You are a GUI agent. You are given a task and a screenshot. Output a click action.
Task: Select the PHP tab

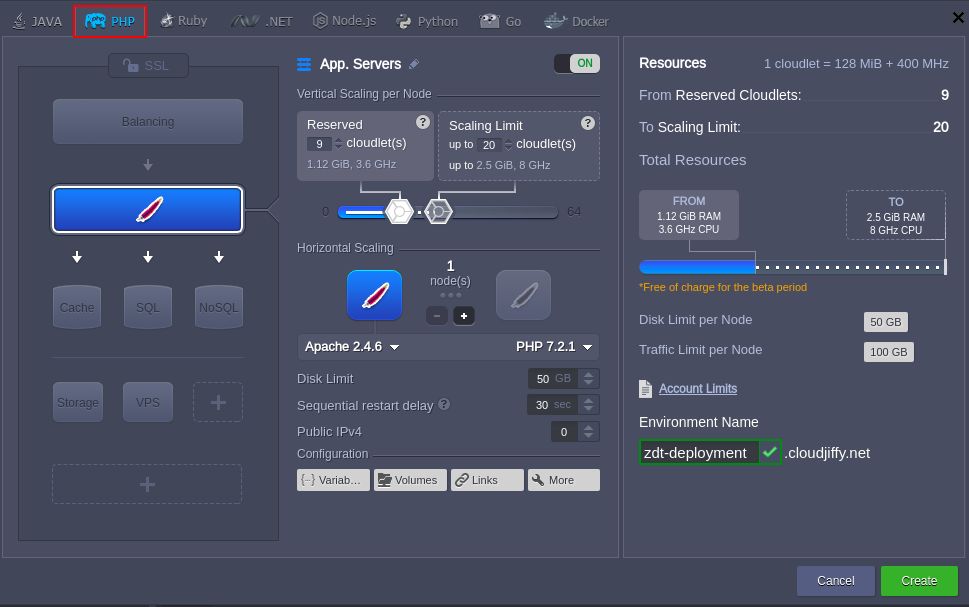pos(110,22)
